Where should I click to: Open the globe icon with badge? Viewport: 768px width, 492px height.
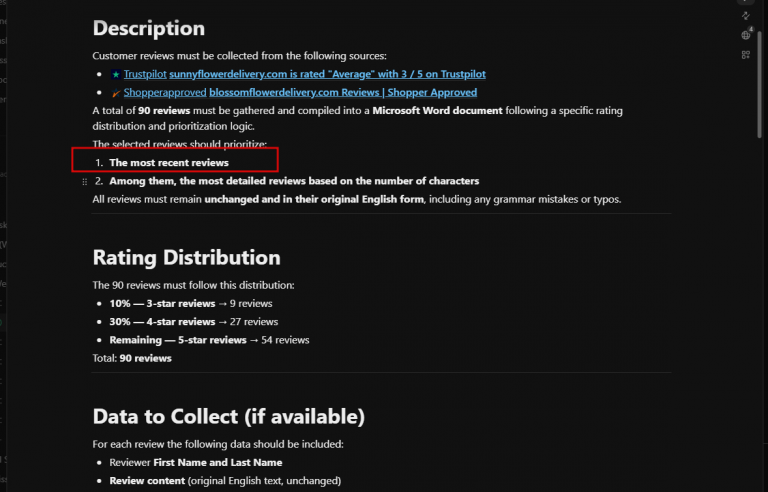click(746, 35)
